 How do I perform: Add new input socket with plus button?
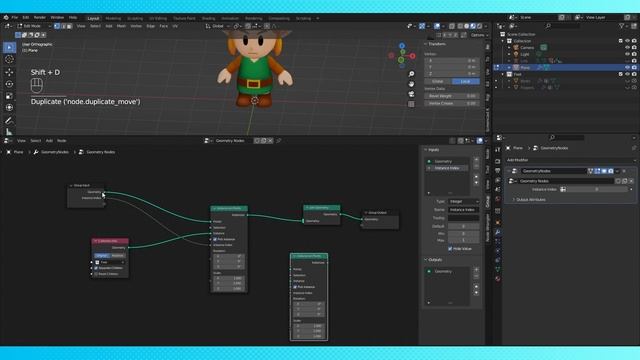(x=476, y=160)
